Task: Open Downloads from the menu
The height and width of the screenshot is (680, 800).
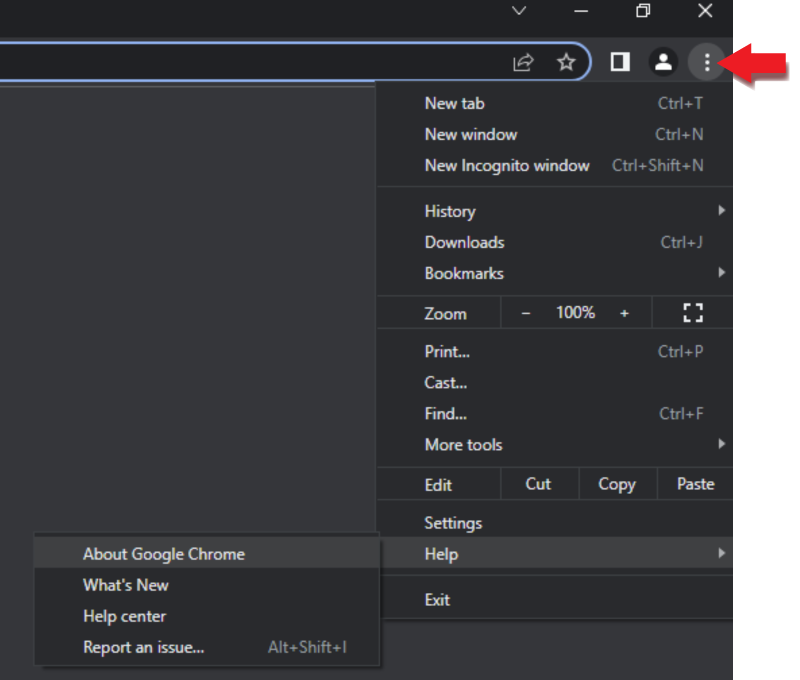Action: click(464, 242)
